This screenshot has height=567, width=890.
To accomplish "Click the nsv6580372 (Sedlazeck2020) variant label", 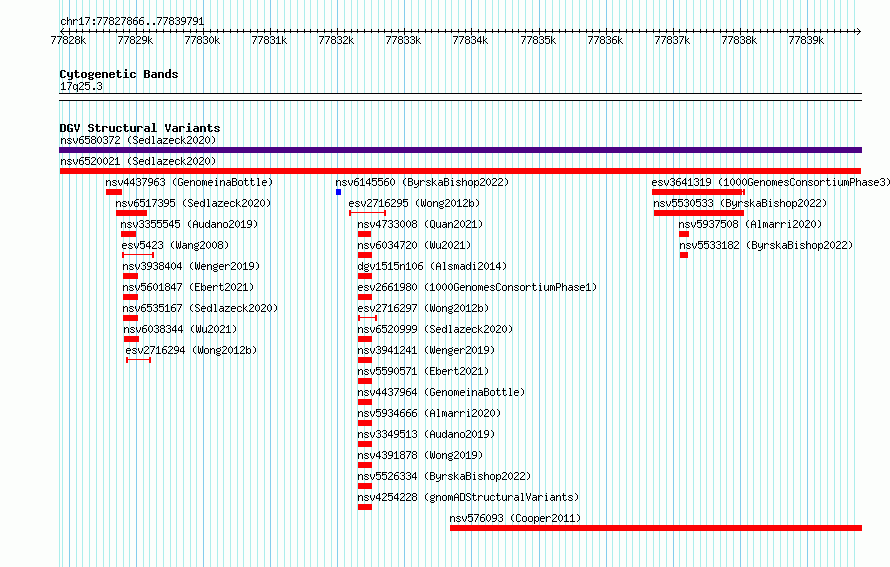I will [x=138, y=140].
